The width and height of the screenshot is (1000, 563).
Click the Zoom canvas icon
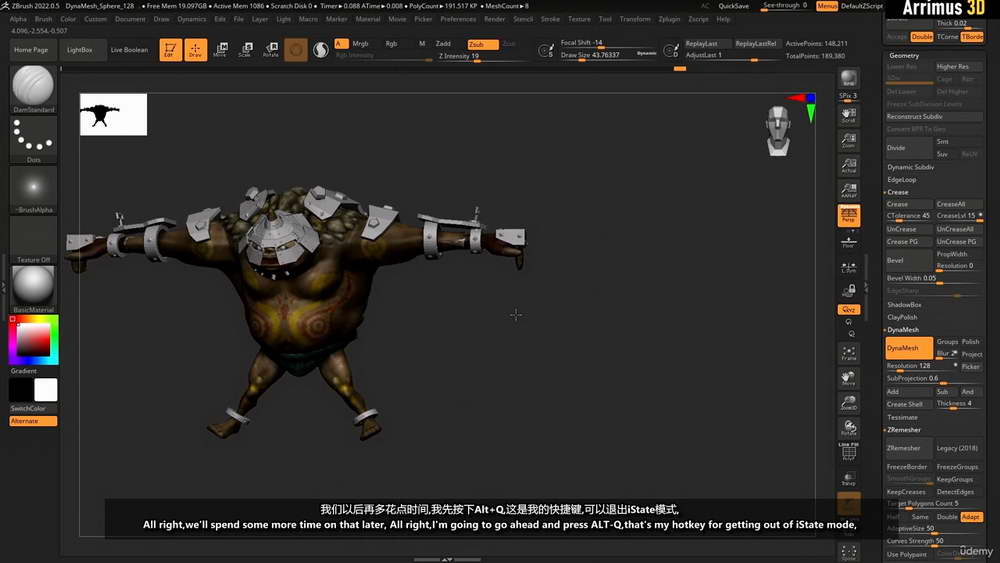click(849, 140)
